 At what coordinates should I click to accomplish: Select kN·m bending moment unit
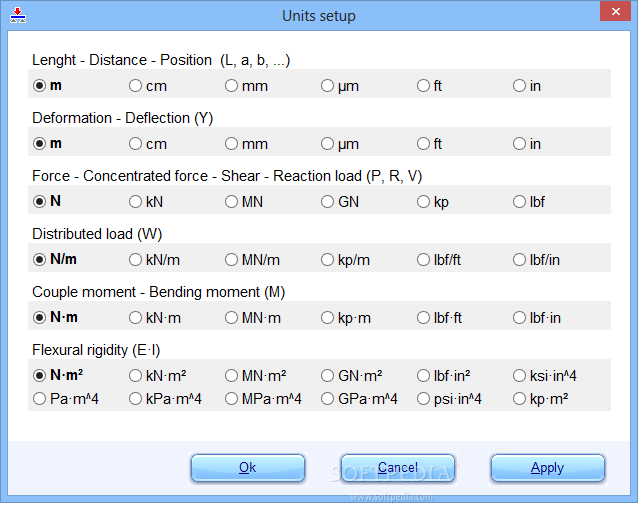tap(155, 318)
